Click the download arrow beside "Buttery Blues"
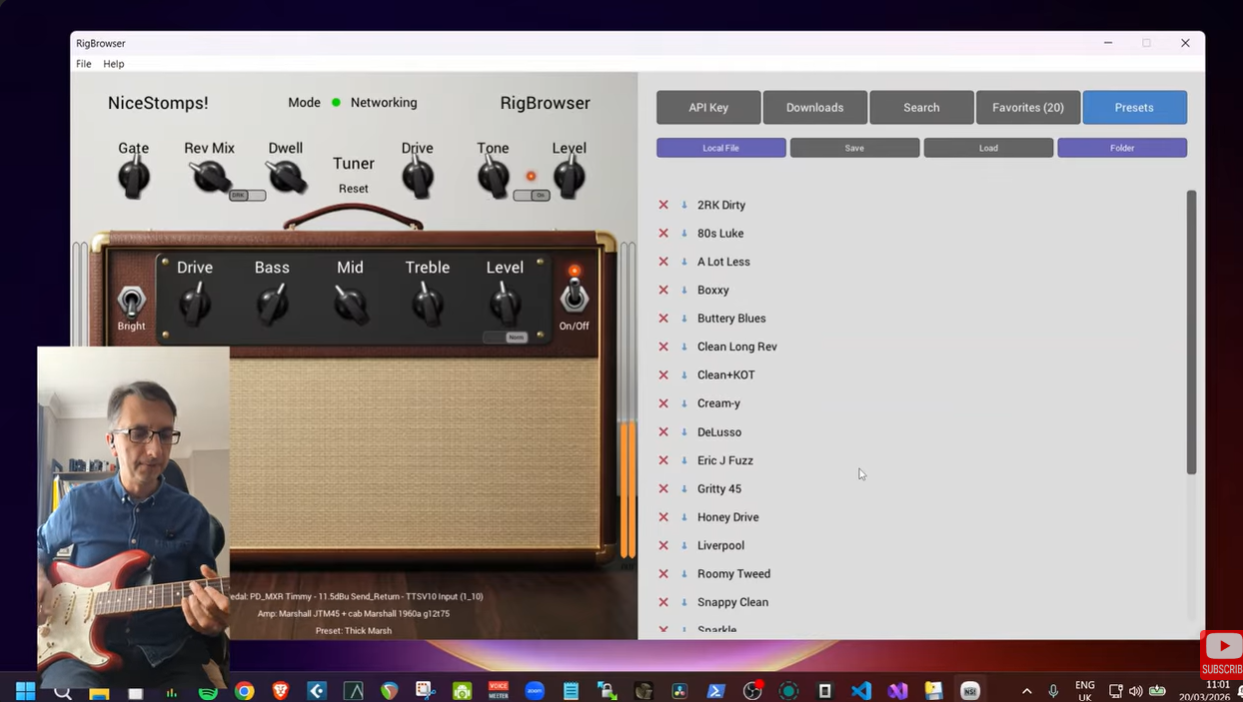This screenshot has width=1243, height=702. (682, 317)
